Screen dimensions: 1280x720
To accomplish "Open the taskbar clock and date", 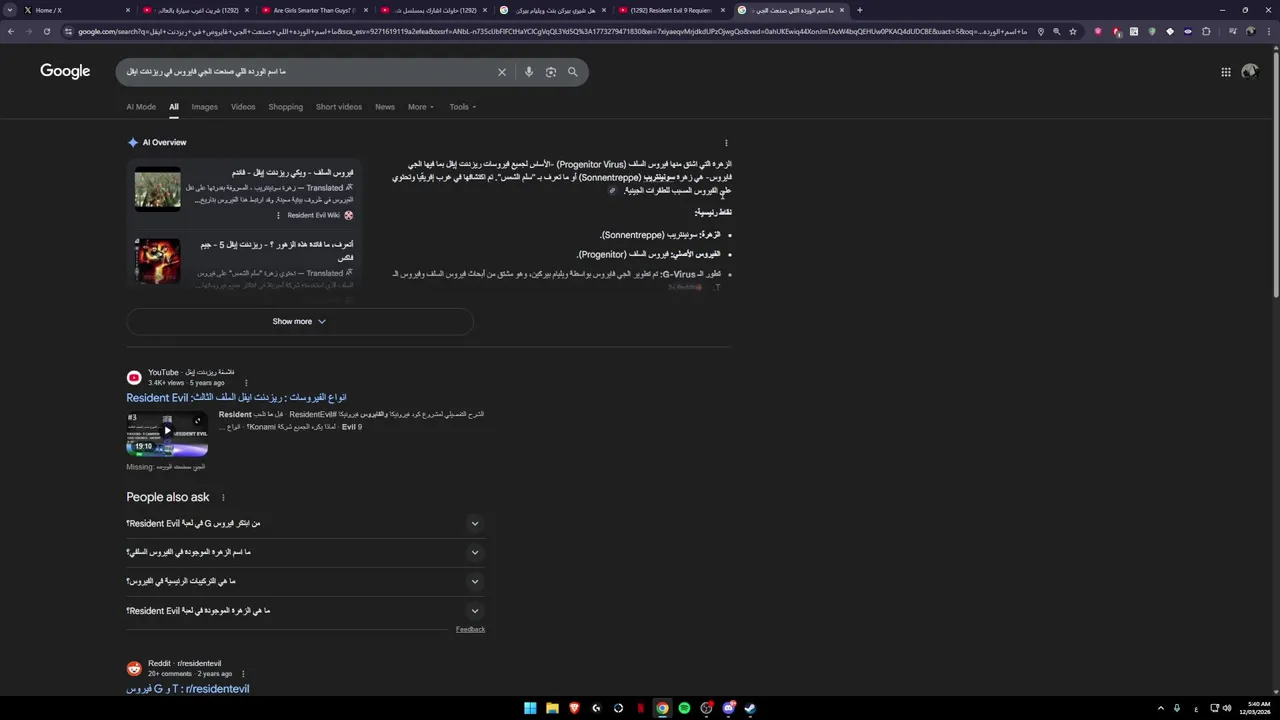I will coord(1254,708).
